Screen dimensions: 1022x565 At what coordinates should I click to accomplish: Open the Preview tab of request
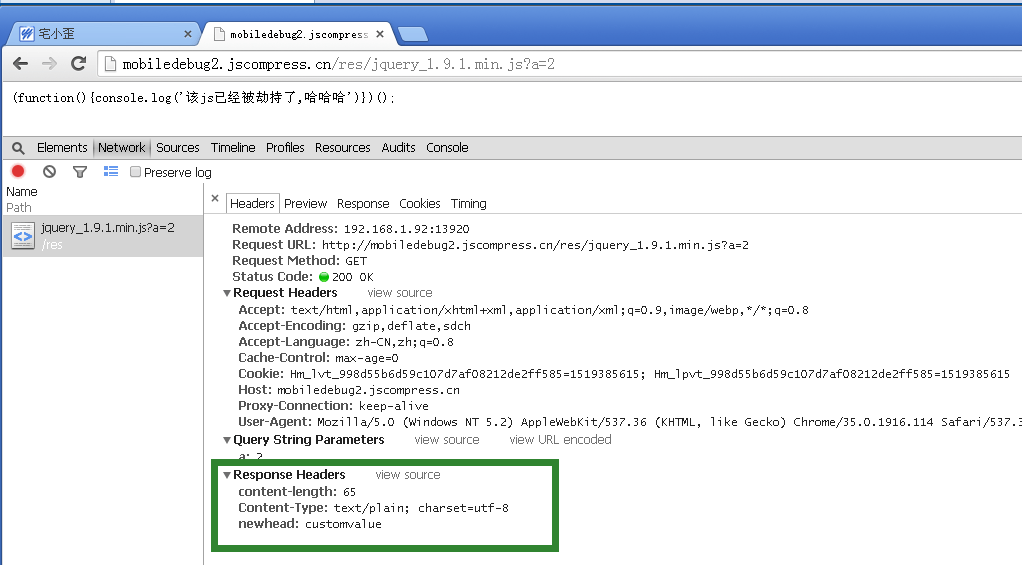(305, 203)
